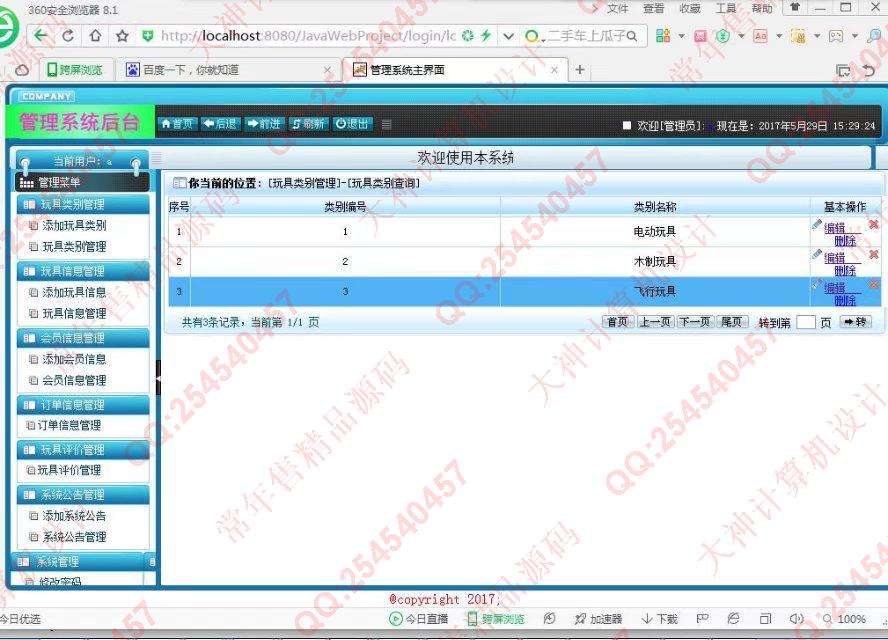
Task: Collapse 玩具评价管理 sidebar section
Action: tap(83, 450)
